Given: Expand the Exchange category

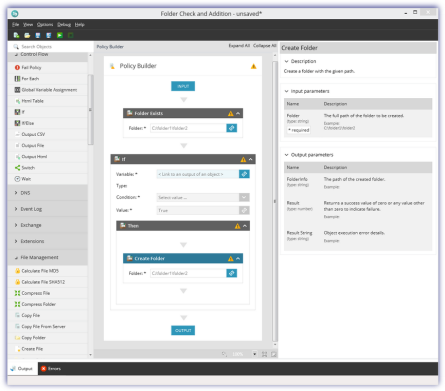Looking at the screenshot, I should 16,225.
